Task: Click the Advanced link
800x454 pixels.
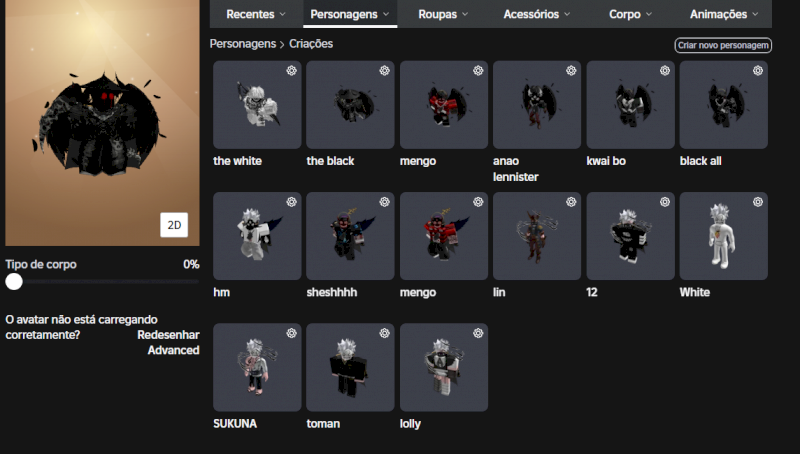Action: coord(173,350)
